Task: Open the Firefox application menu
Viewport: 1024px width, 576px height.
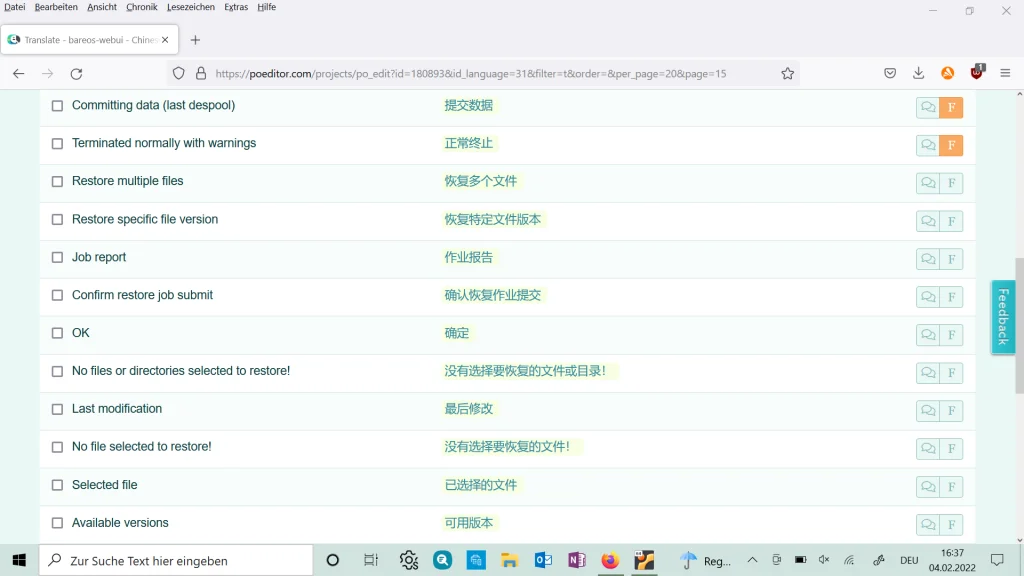Action: [x=1005, y=73]
